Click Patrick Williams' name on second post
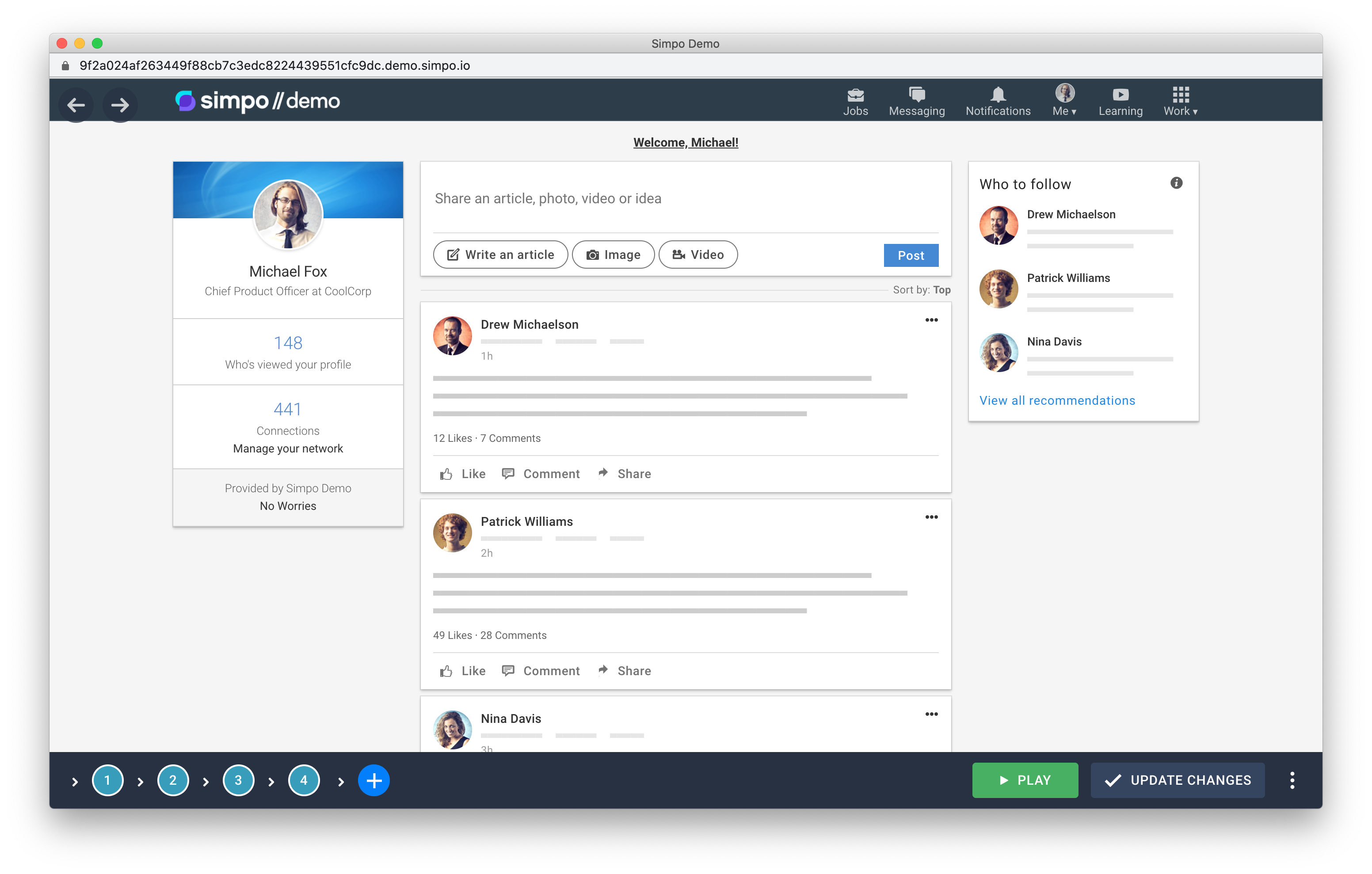 pyautogui.click(x=526, y=521)
